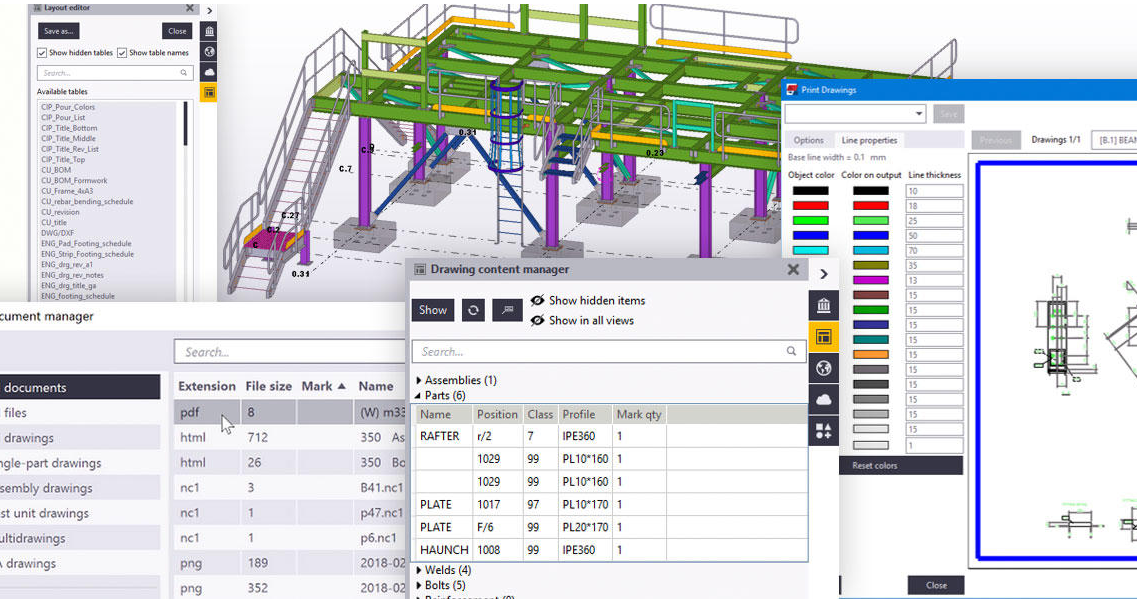Open globe icon beside Drawing content manager
1137x611 pixels.
tap(824, 368)
